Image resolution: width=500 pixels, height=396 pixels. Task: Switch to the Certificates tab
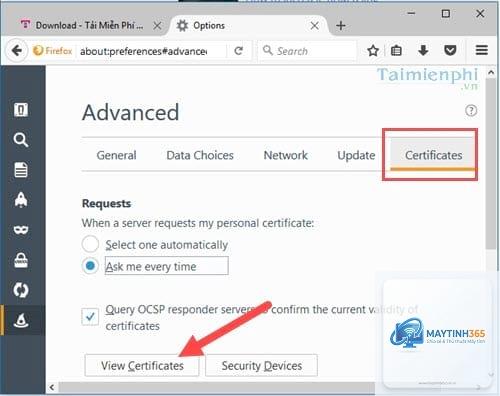(433, 155)
